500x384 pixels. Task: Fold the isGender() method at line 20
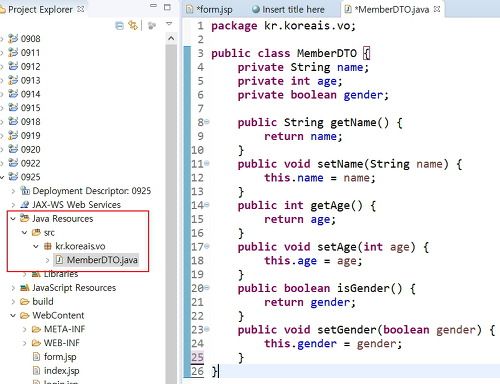[x=207, y=288]
